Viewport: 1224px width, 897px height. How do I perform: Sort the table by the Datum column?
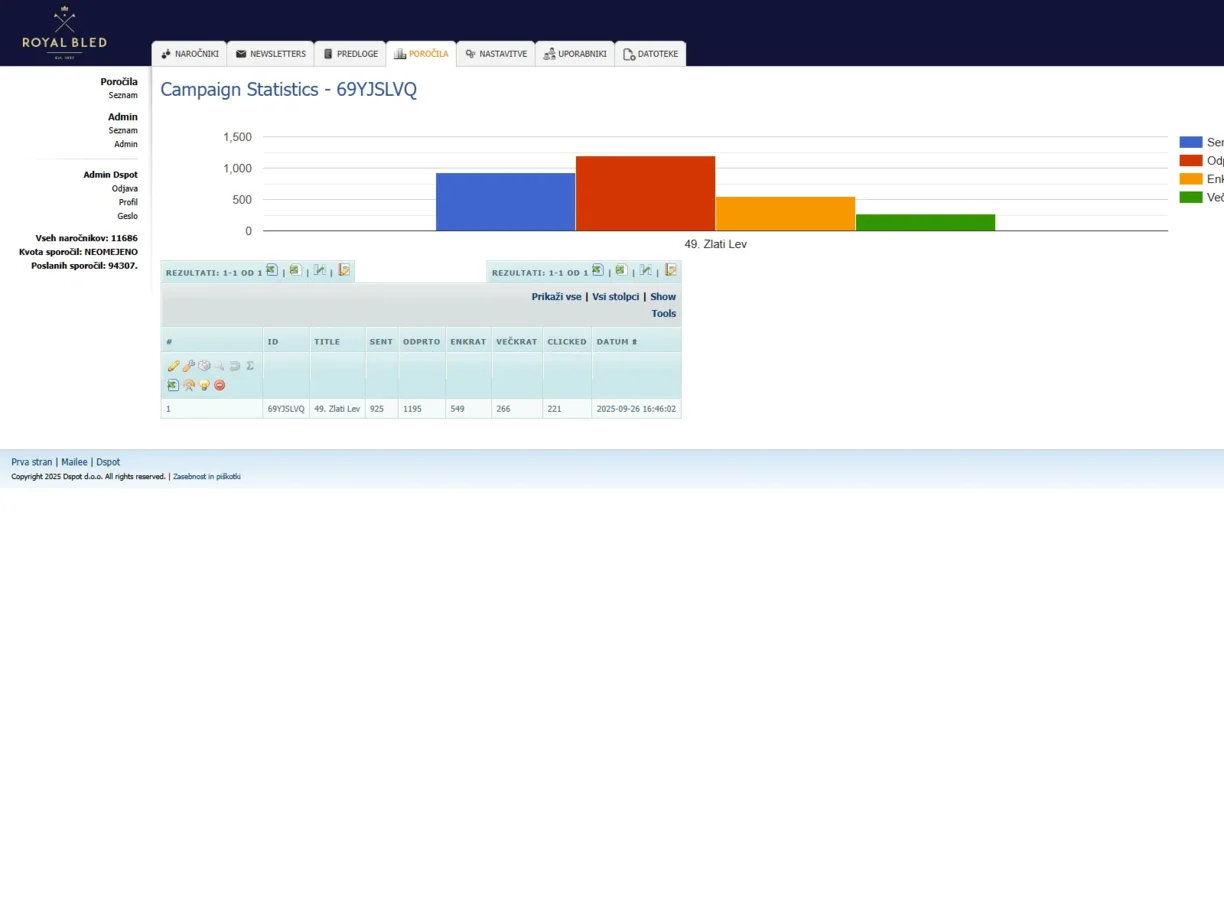pyautogui.click(x=616, y=342)
